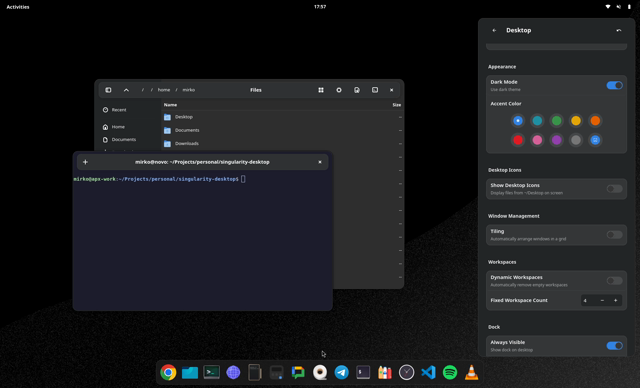
Task: Pick the purple accent color
Action: click(556, 140)
